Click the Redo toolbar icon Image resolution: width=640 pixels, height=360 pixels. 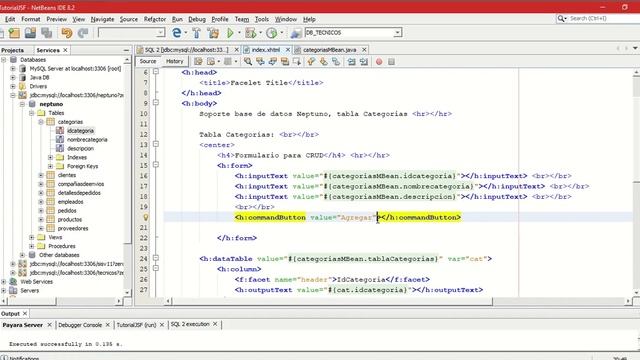pyautogui.click(x=83, y=33)
